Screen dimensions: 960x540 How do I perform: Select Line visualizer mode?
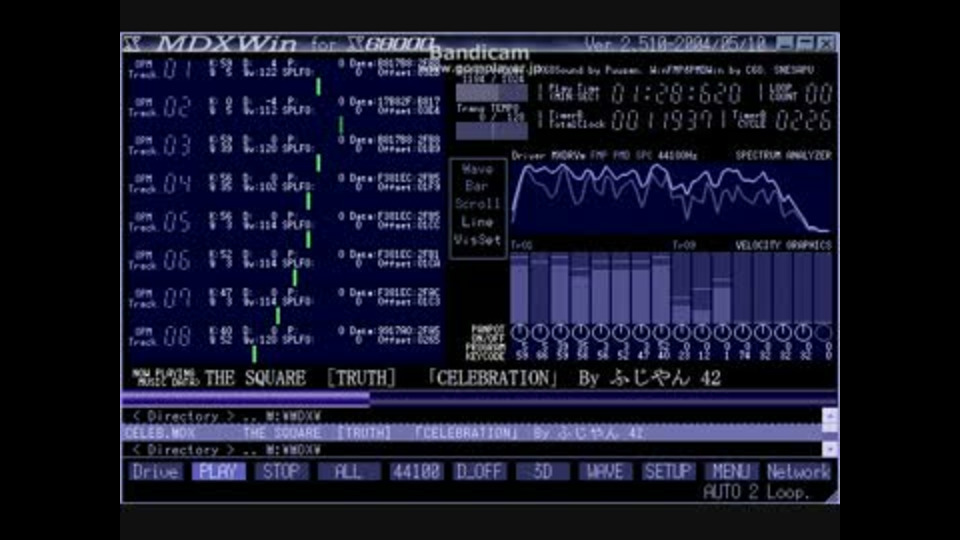(477, 222)
